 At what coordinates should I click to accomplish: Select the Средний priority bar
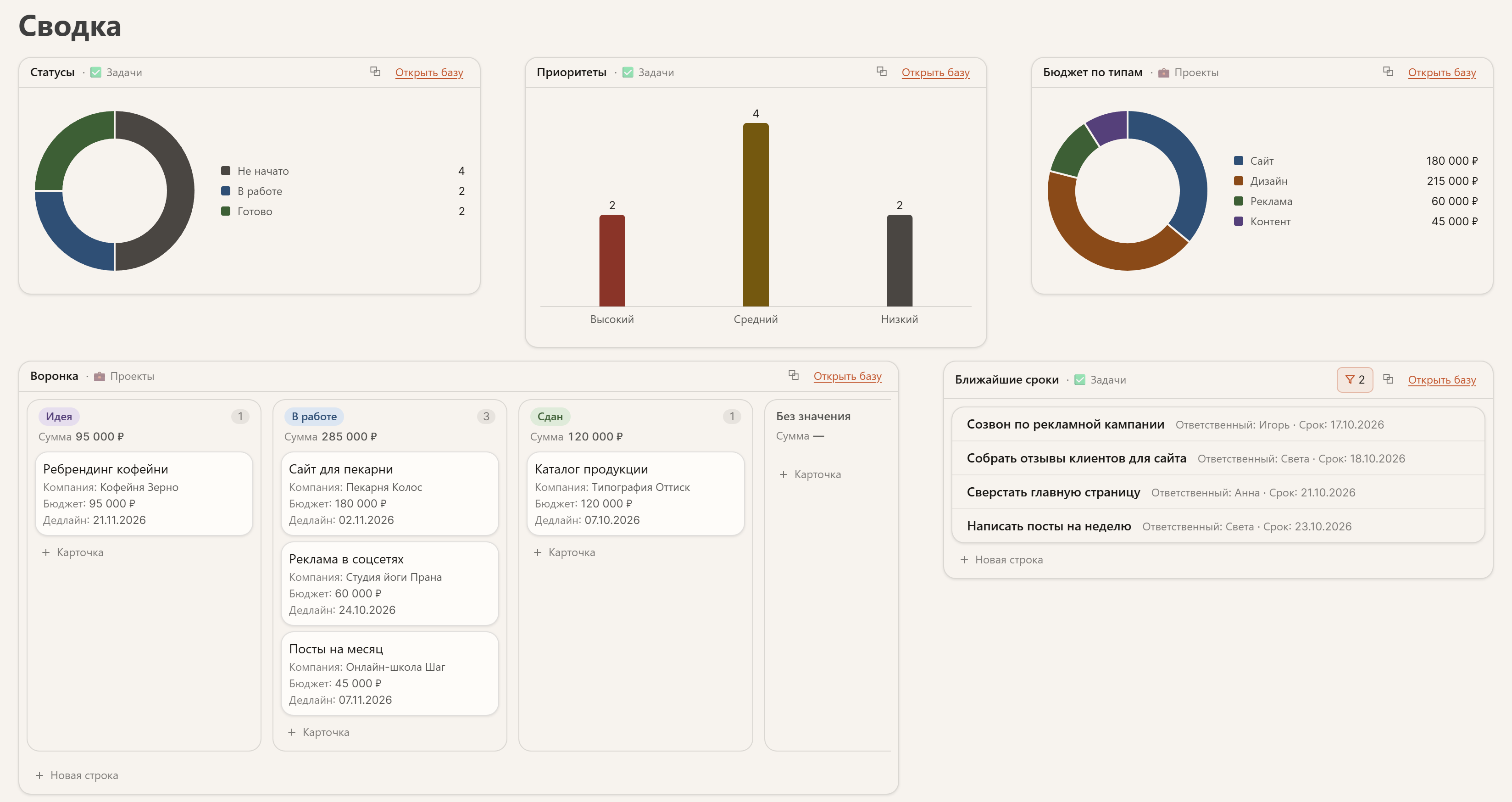click(756, 214)
